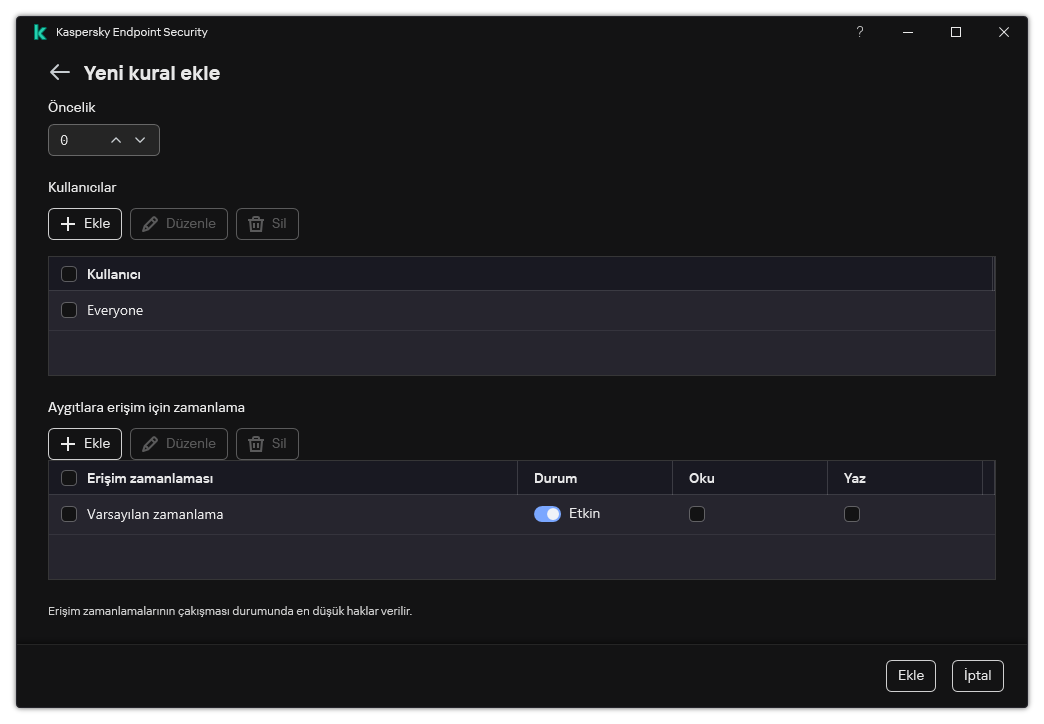Click the Öncelik value input field
The width and height of the screenshot is (1044, 724).
pos(104,140)
